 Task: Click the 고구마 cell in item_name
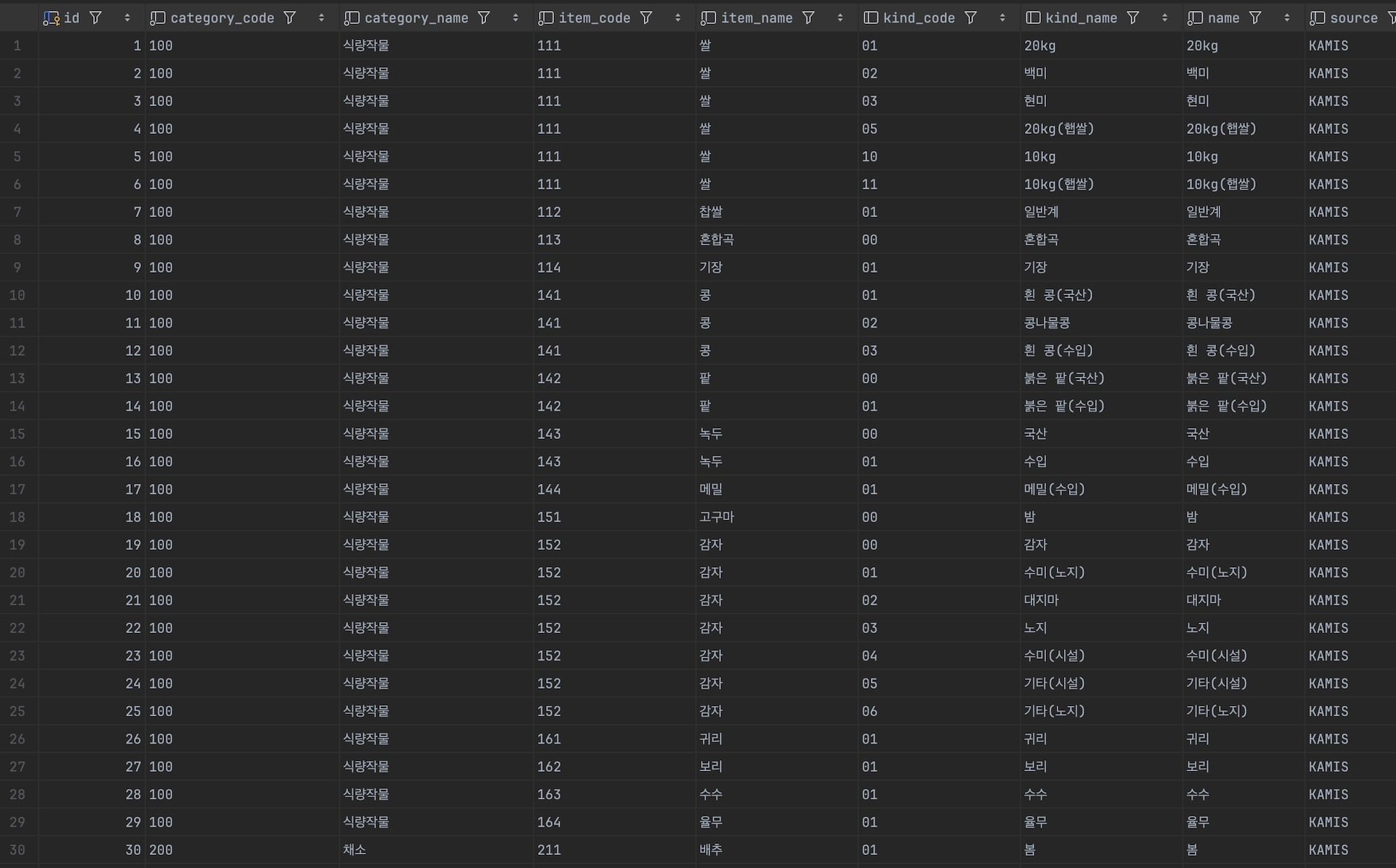(x=717, y=517)
